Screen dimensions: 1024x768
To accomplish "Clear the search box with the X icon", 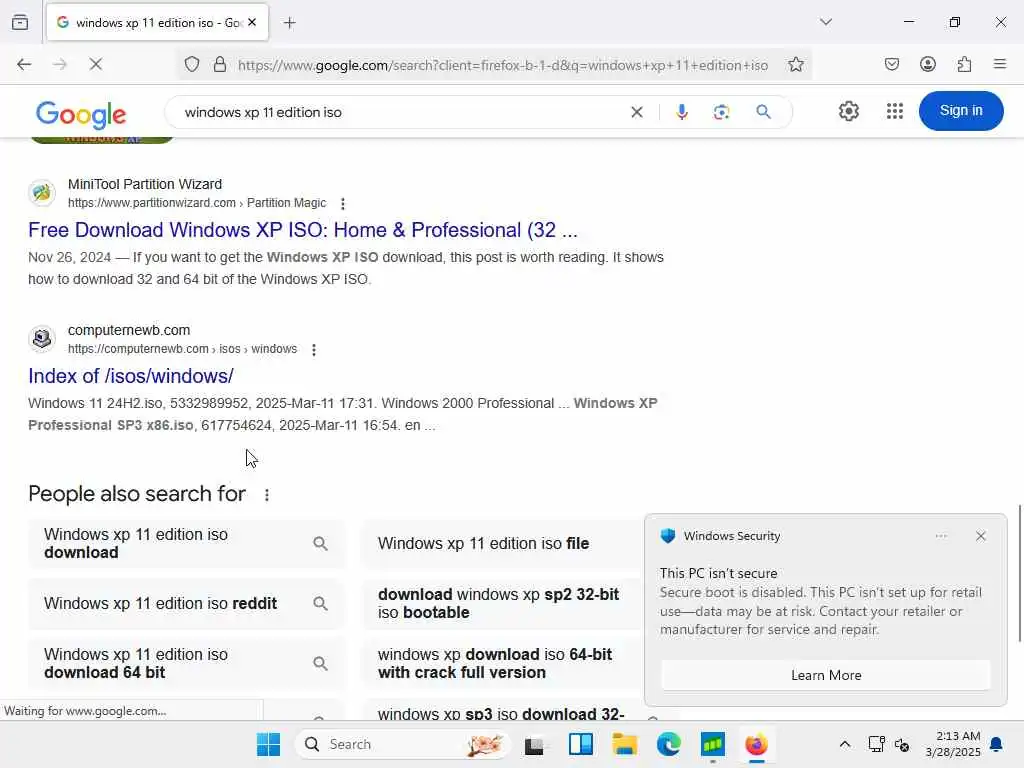I will 637,112.
